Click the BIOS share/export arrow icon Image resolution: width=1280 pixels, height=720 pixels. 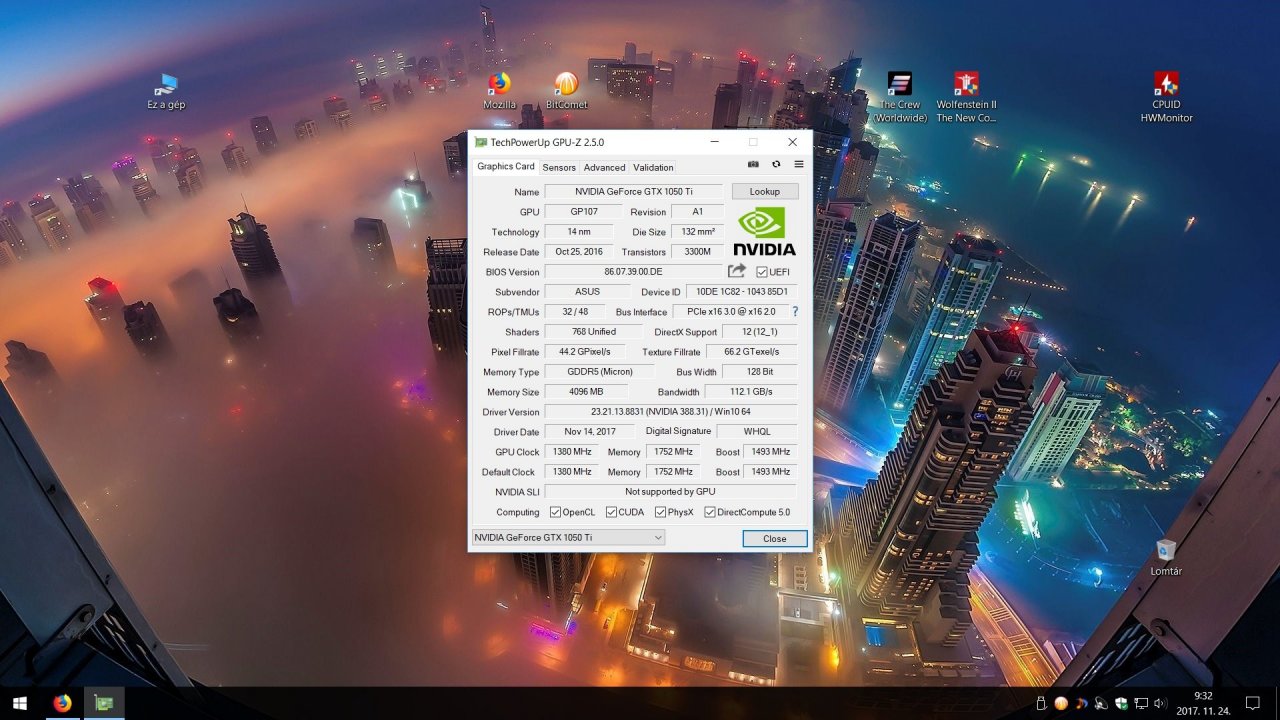[x=737, y=271]
